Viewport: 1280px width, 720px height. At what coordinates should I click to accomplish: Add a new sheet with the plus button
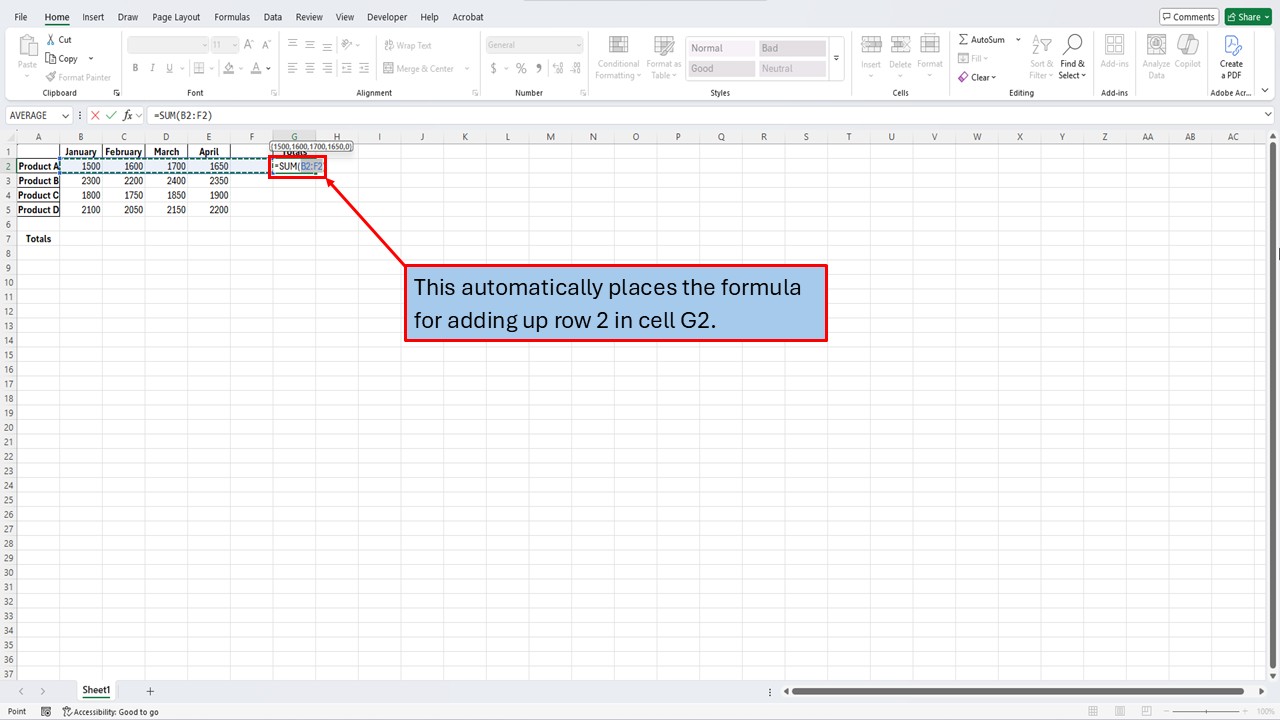[150, 690]
